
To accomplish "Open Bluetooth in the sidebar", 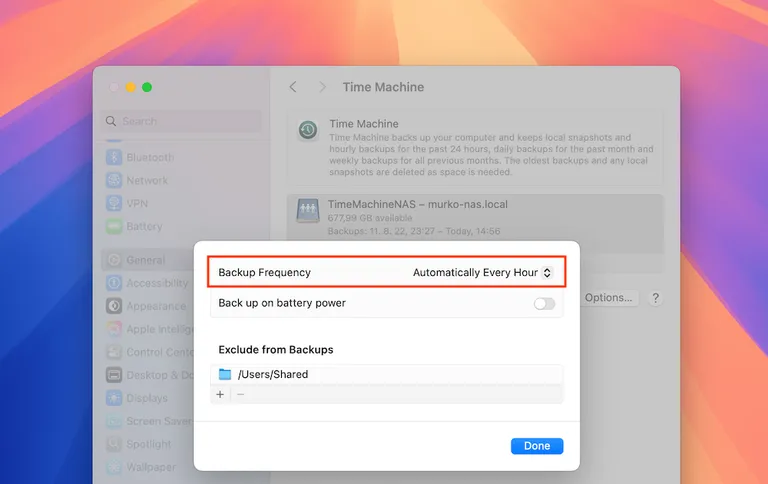I will tap(150, 157).
